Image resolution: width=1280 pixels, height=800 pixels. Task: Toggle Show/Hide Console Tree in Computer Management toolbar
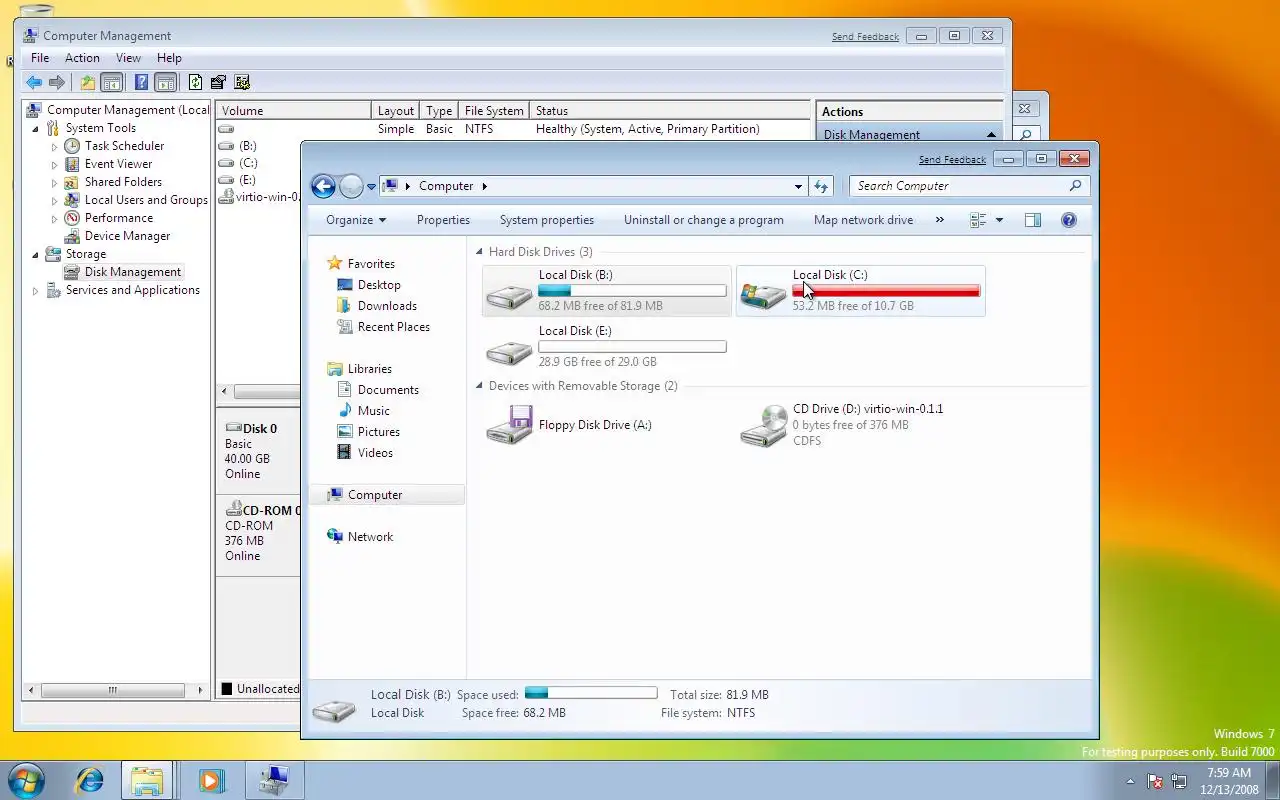point(112,83)
